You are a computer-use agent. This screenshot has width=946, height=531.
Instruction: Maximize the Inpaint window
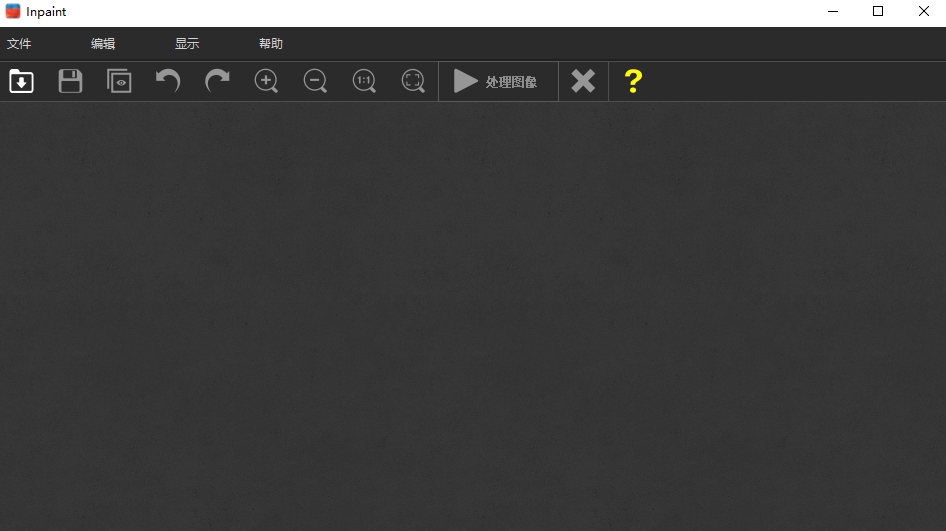click(878, 11)
